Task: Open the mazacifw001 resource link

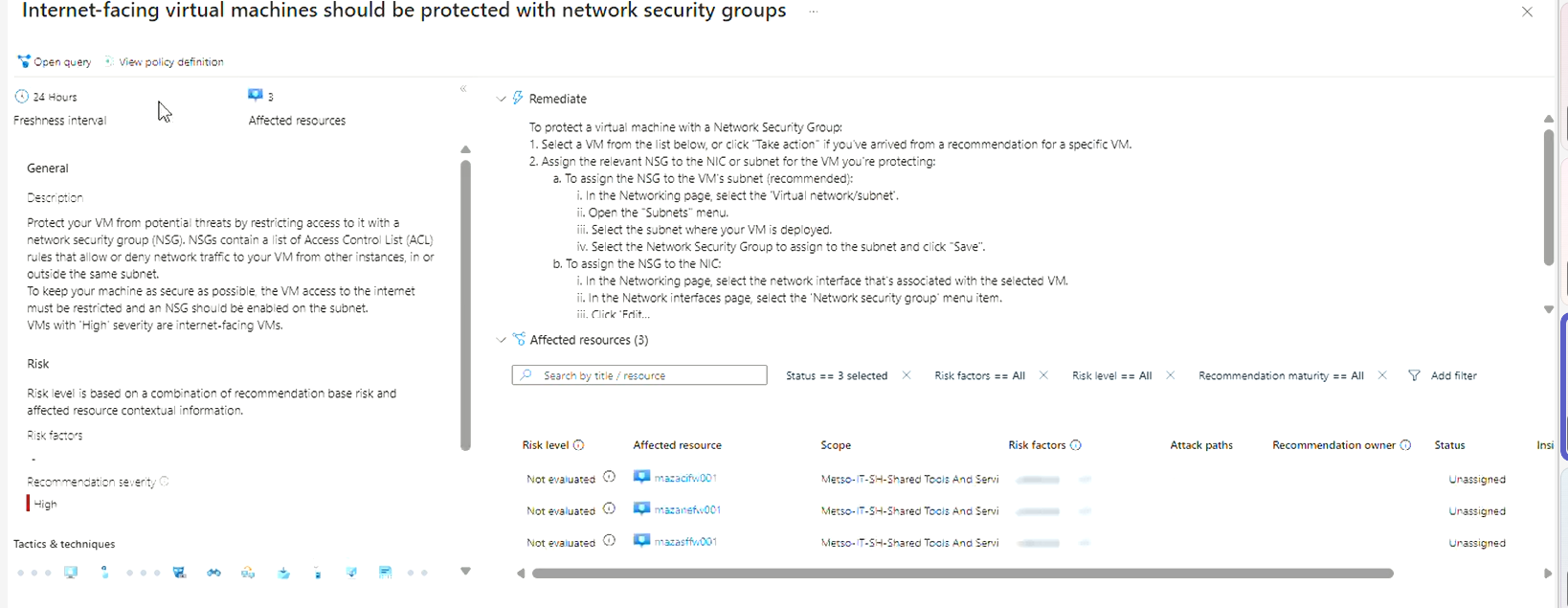Action: pos(685,478)
